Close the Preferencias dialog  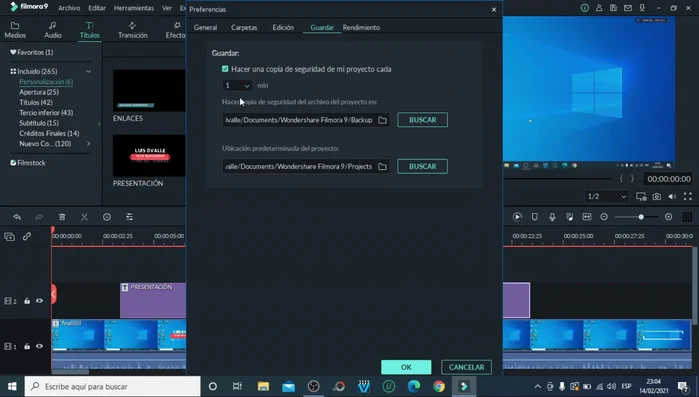494,9
